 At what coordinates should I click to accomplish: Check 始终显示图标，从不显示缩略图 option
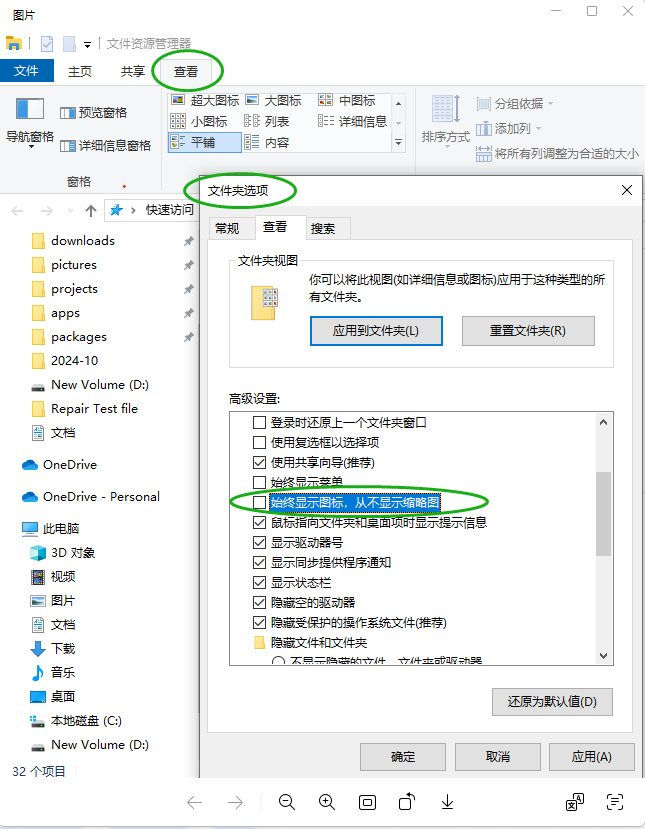tap(259, 502)
